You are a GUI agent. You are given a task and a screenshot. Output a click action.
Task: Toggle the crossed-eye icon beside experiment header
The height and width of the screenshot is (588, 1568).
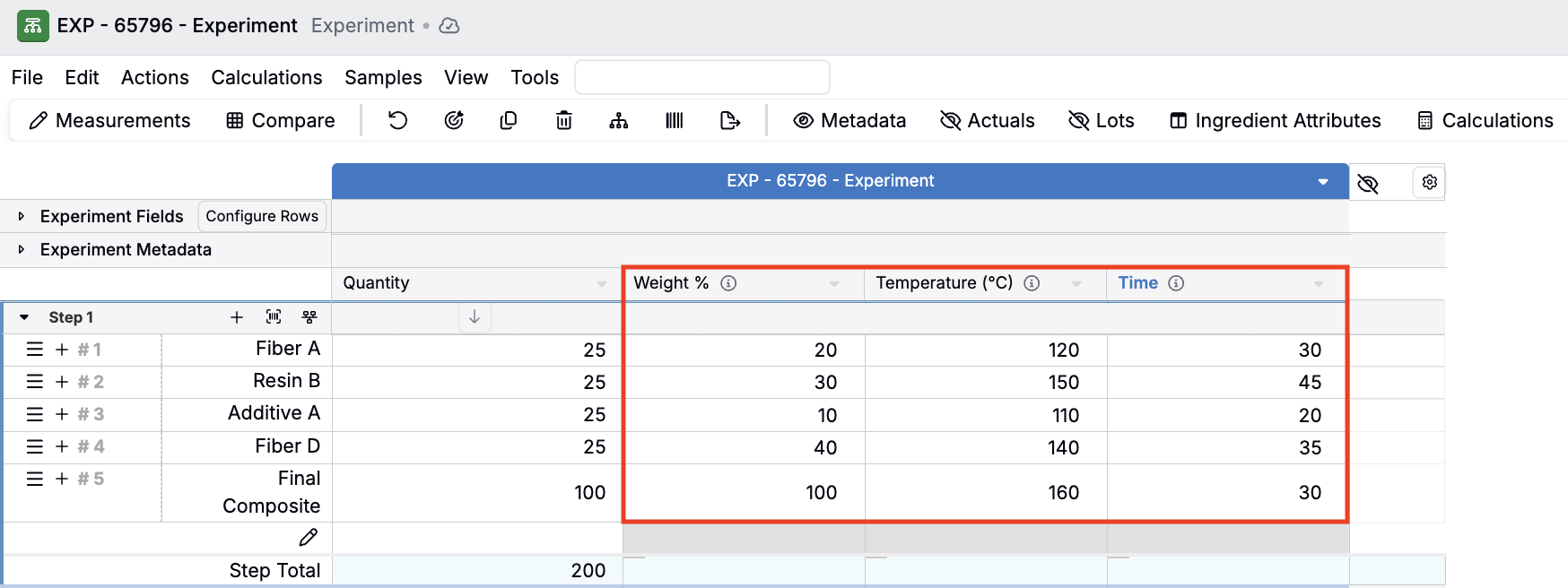1368,184
